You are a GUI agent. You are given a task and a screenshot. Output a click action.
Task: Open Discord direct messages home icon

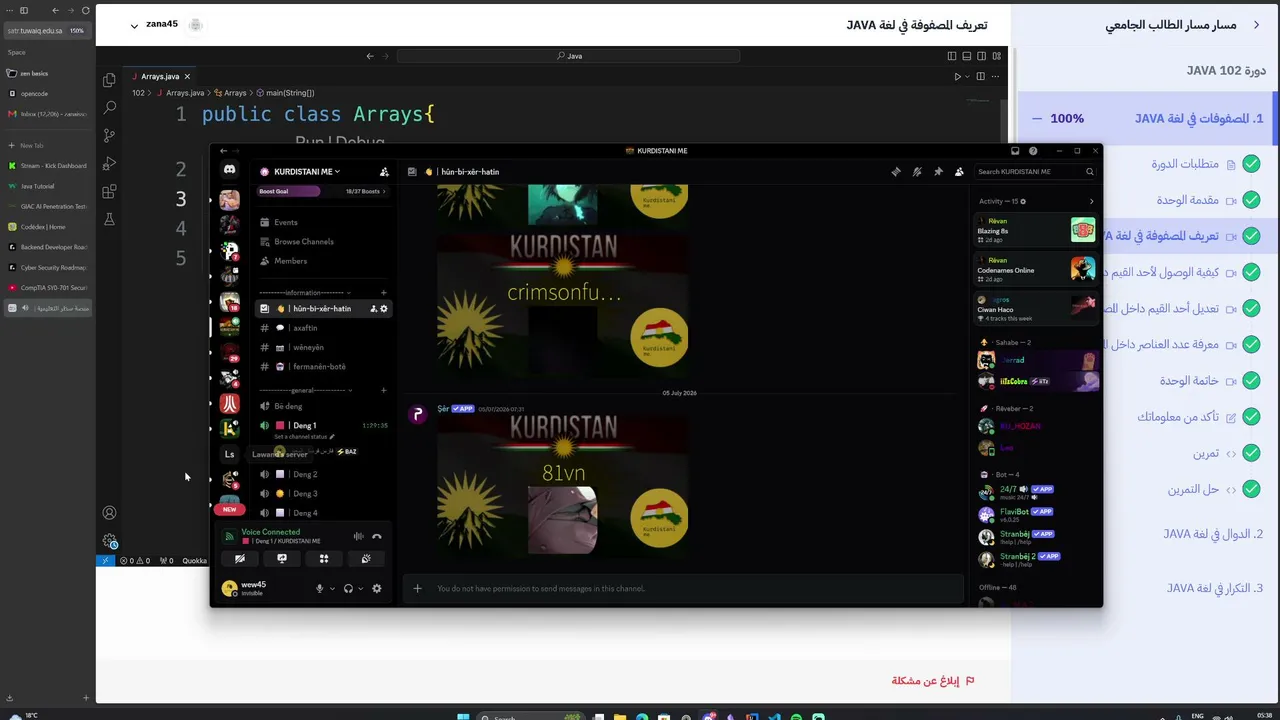(229, 171)
